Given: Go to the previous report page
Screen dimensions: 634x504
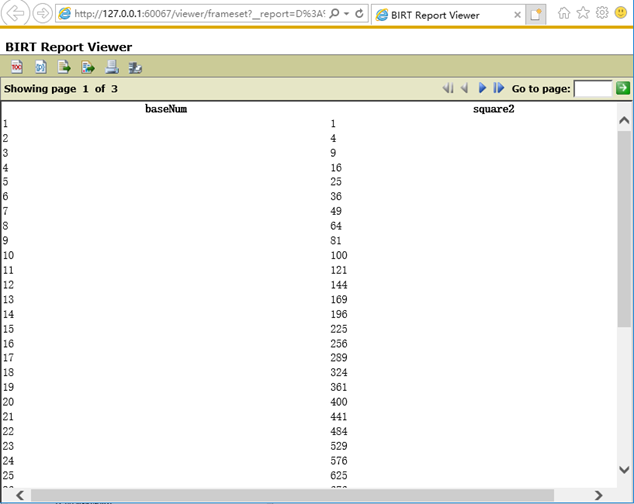Looking at the screenshot, I should point(464,89).
